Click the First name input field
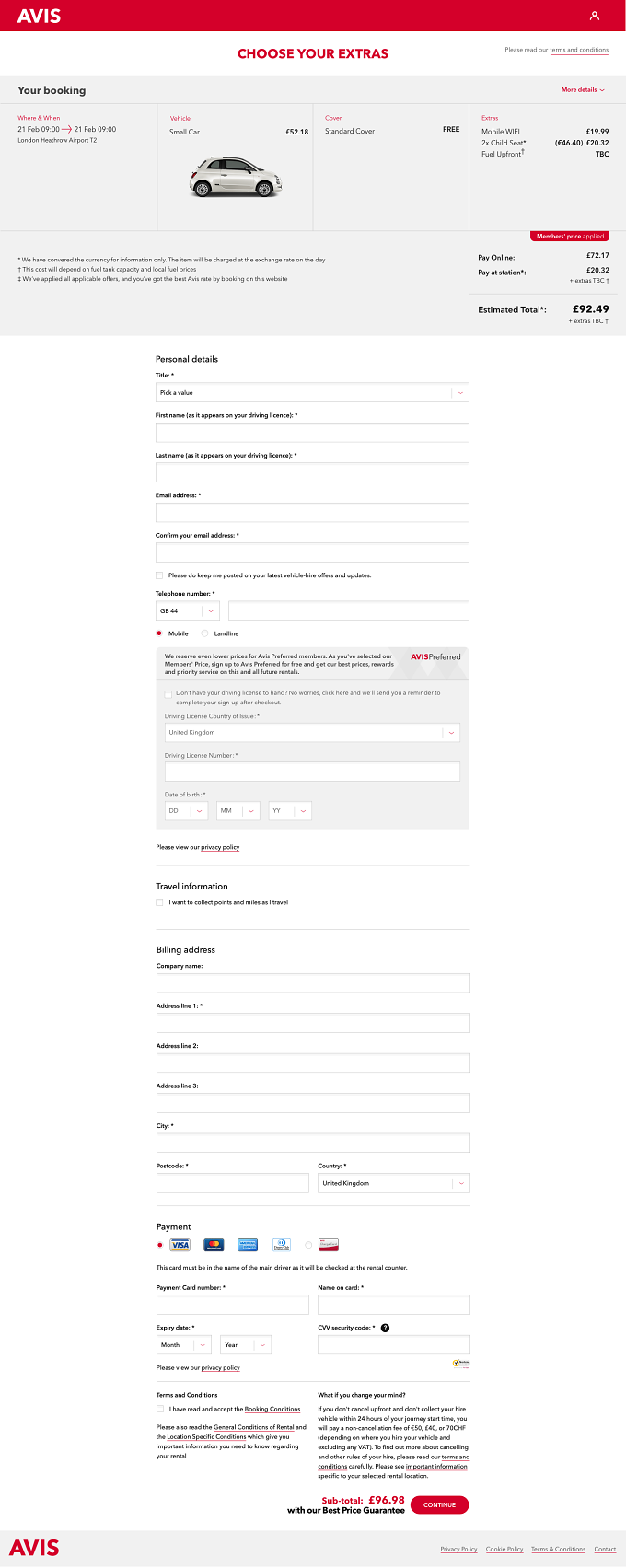 tap(312, 433)
